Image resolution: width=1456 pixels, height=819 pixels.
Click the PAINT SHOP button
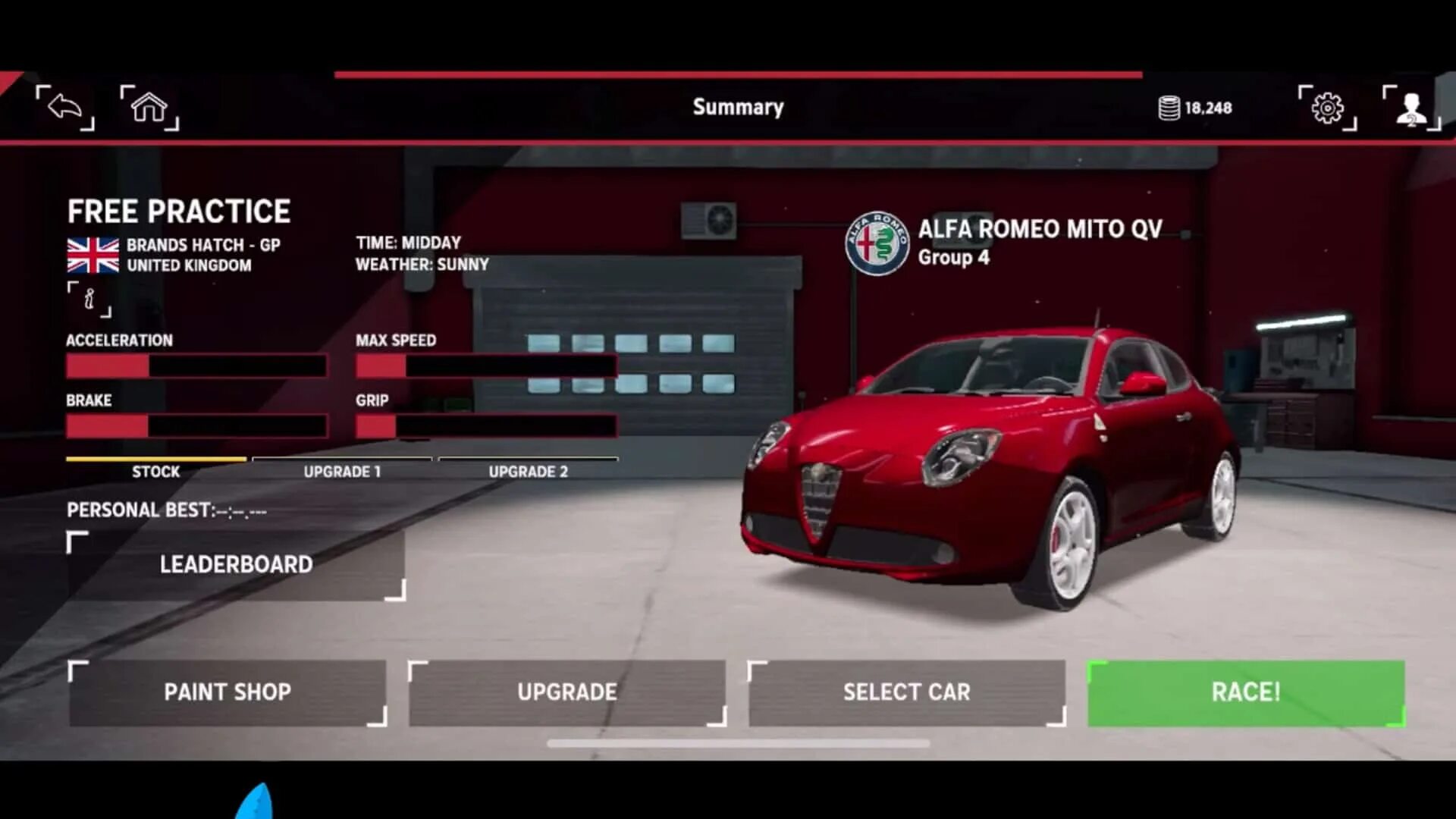pyautogui.click(x=227, y=692)
